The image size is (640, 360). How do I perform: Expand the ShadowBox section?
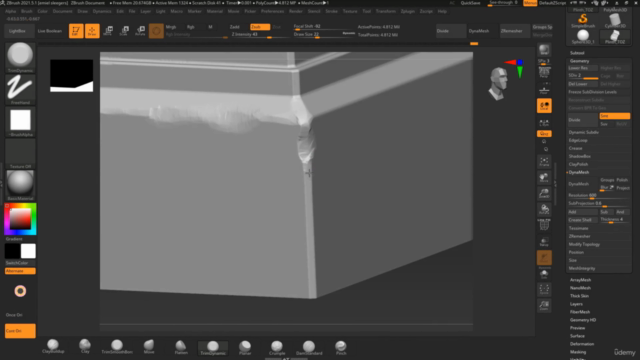[x=580, y=156]
